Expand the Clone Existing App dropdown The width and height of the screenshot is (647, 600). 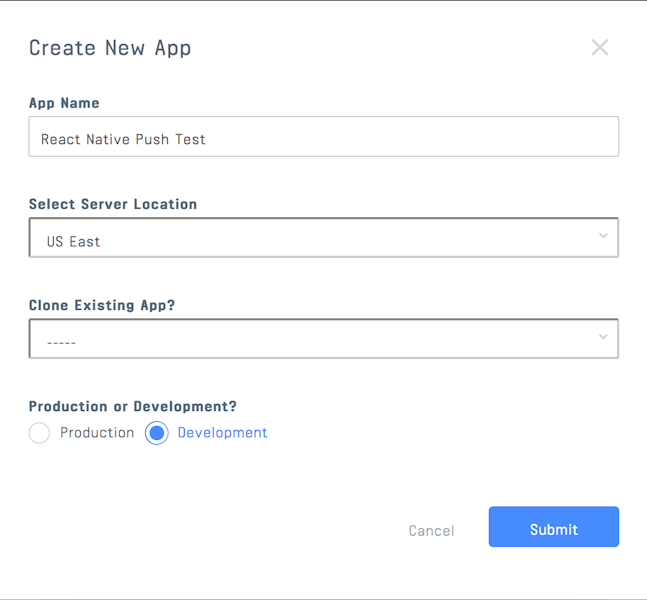[x=323, y=339]
